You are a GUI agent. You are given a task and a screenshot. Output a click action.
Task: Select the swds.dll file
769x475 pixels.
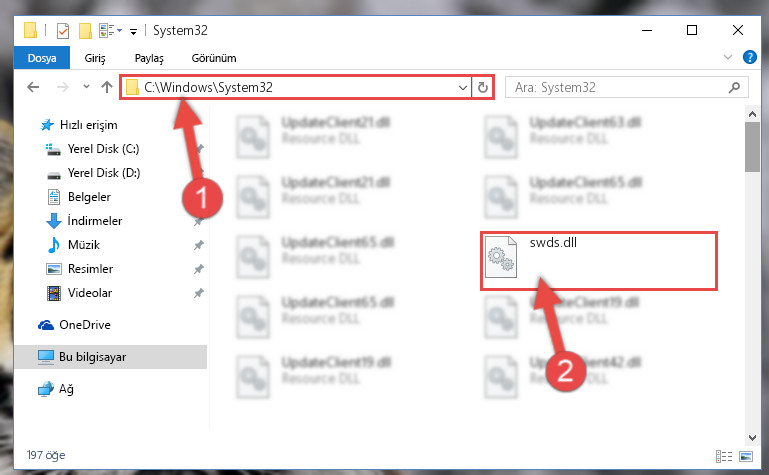point(598,261)
